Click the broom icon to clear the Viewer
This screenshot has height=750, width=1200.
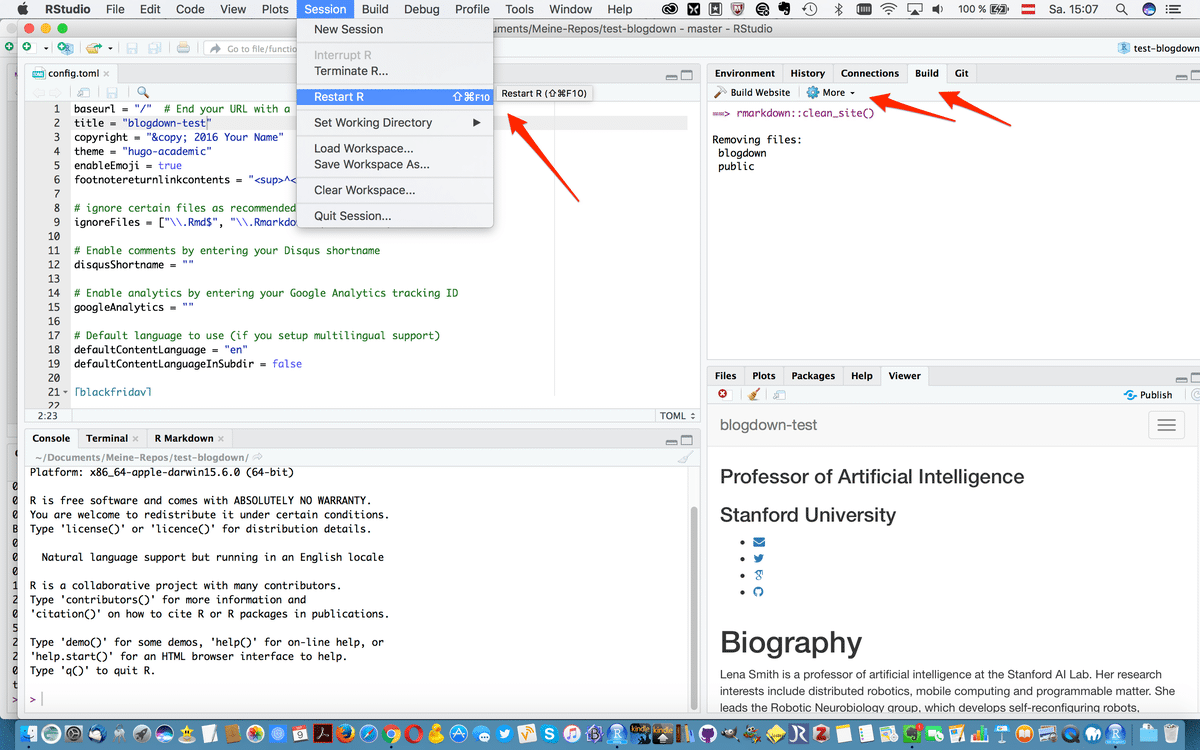coord(753,394)
